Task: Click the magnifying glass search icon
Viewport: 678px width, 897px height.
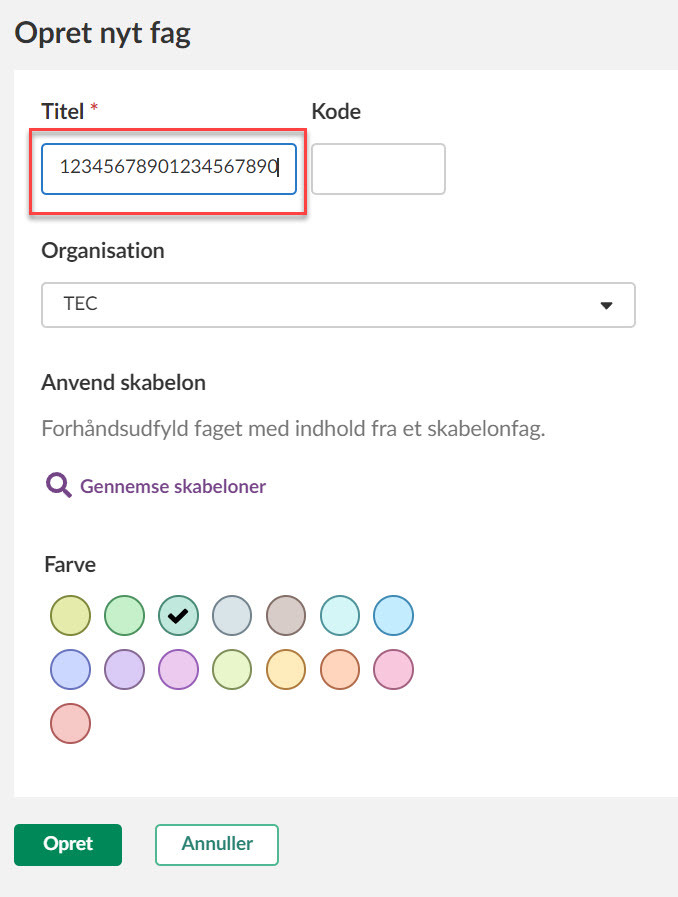Action: point(59,486)
